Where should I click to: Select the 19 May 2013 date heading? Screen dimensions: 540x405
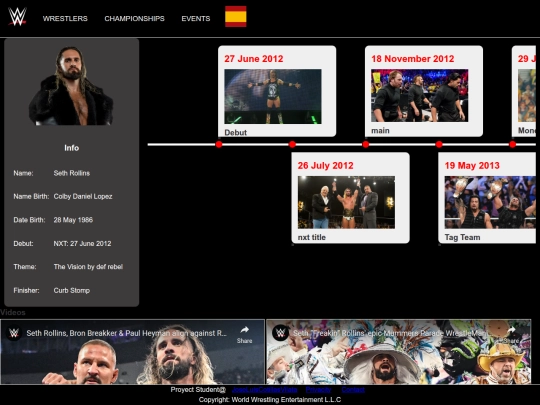coord(472,165)
